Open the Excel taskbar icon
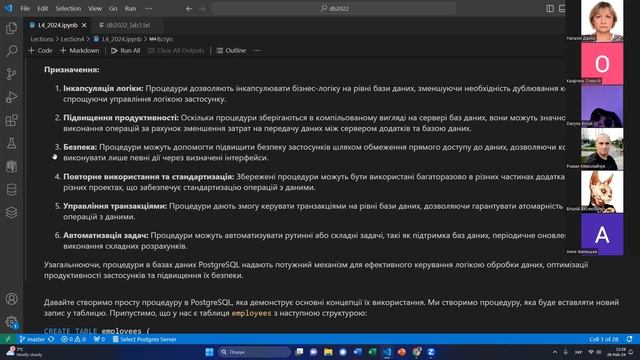The image size is (640, 360). pyautogui.click(x=372, y=352)
